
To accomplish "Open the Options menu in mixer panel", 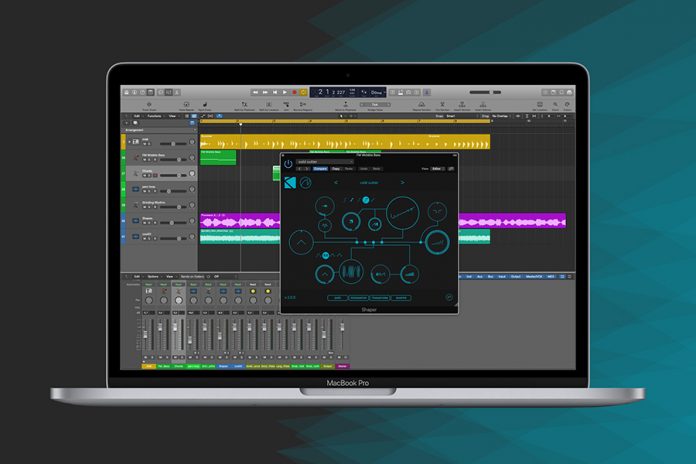I will click(x=153, y=276).
